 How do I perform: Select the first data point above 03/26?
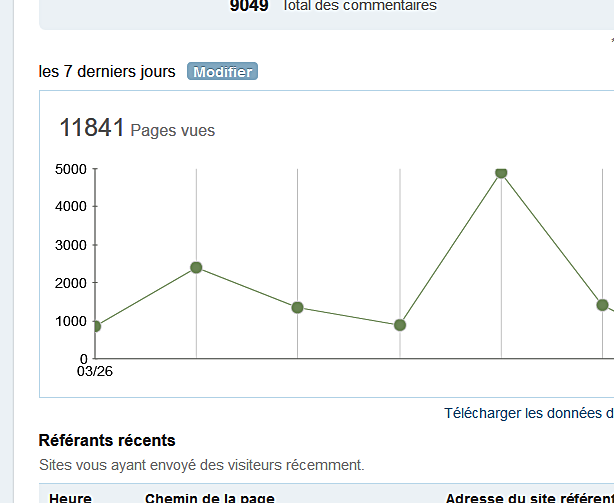pyautogui.click(x=95, y=326)
